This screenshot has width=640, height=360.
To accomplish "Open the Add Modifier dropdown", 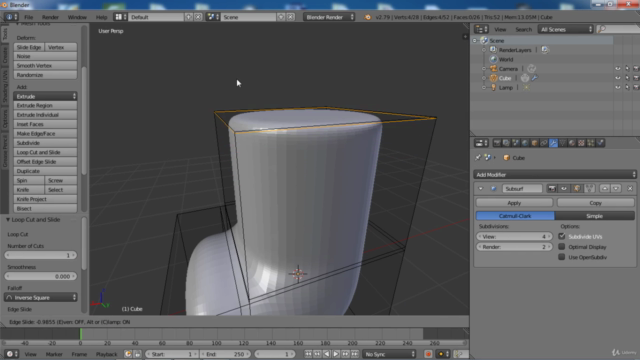I will point(555,175).
